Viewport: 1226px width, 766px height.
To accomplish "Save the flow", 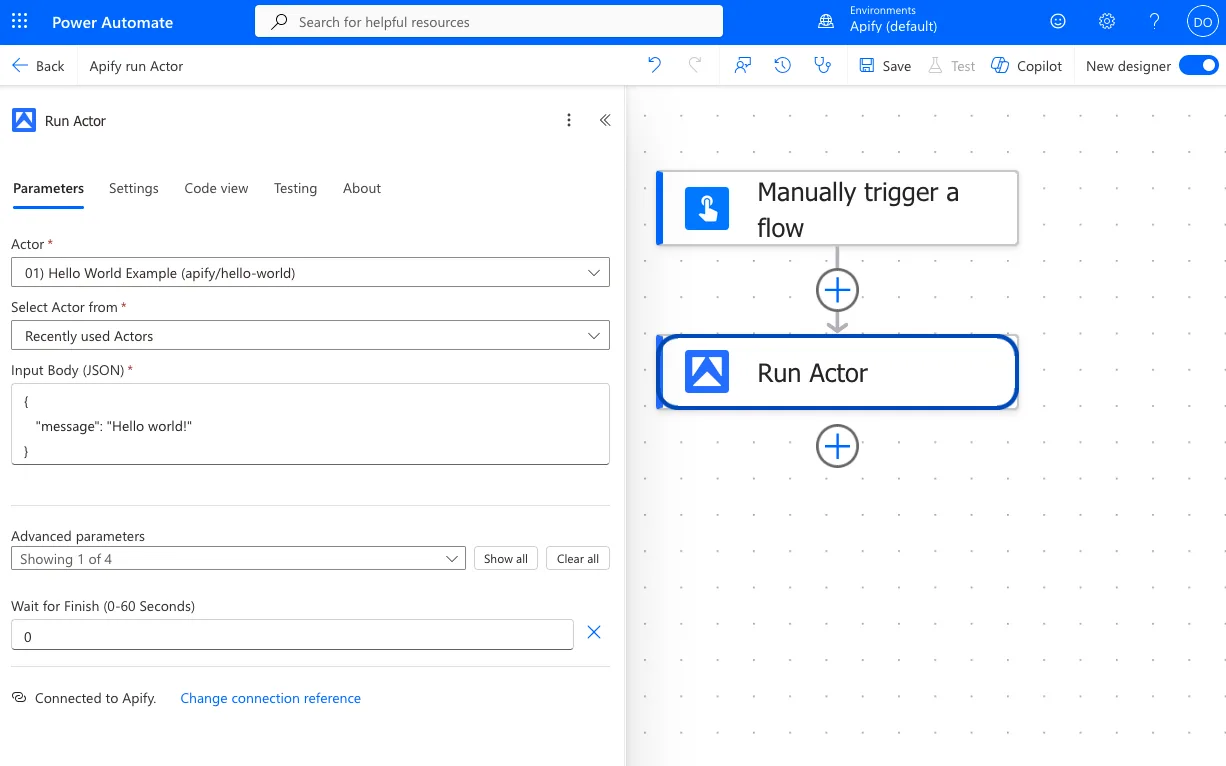I will pos(885,65).
